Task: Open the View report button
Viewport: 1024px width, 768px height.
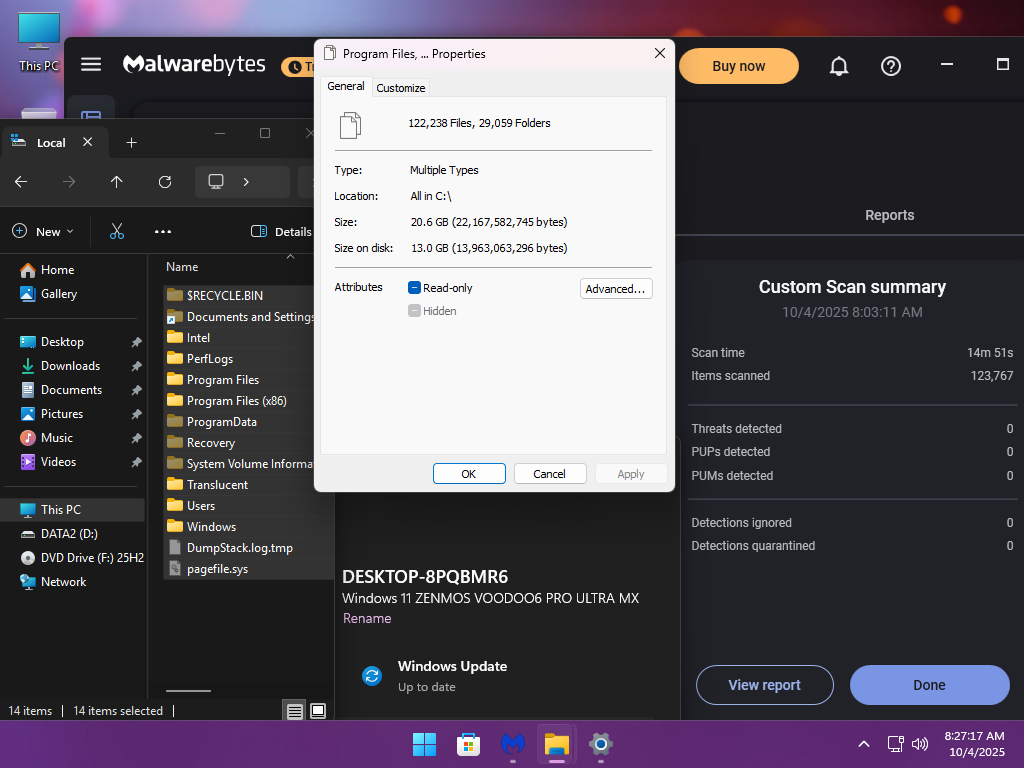Action: [764, 685]
